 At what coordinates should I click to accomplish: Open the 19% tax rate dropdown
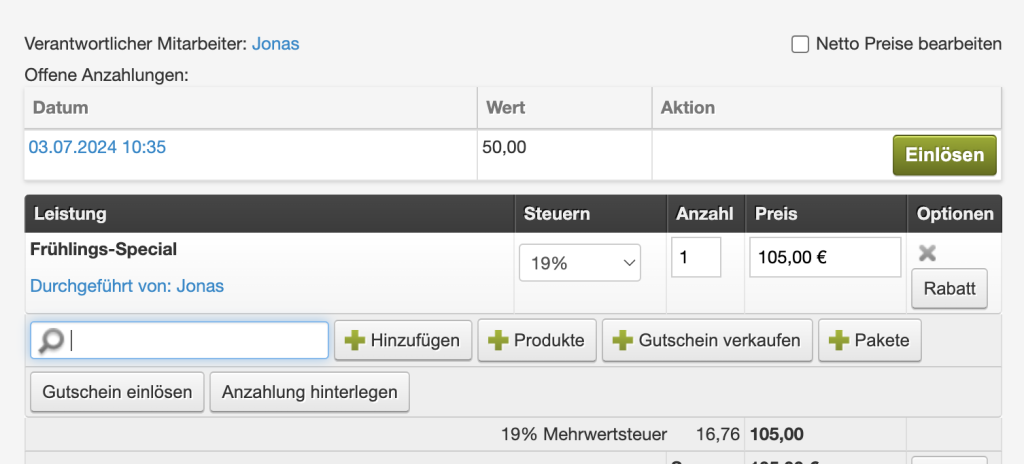[x=580, y=263]
